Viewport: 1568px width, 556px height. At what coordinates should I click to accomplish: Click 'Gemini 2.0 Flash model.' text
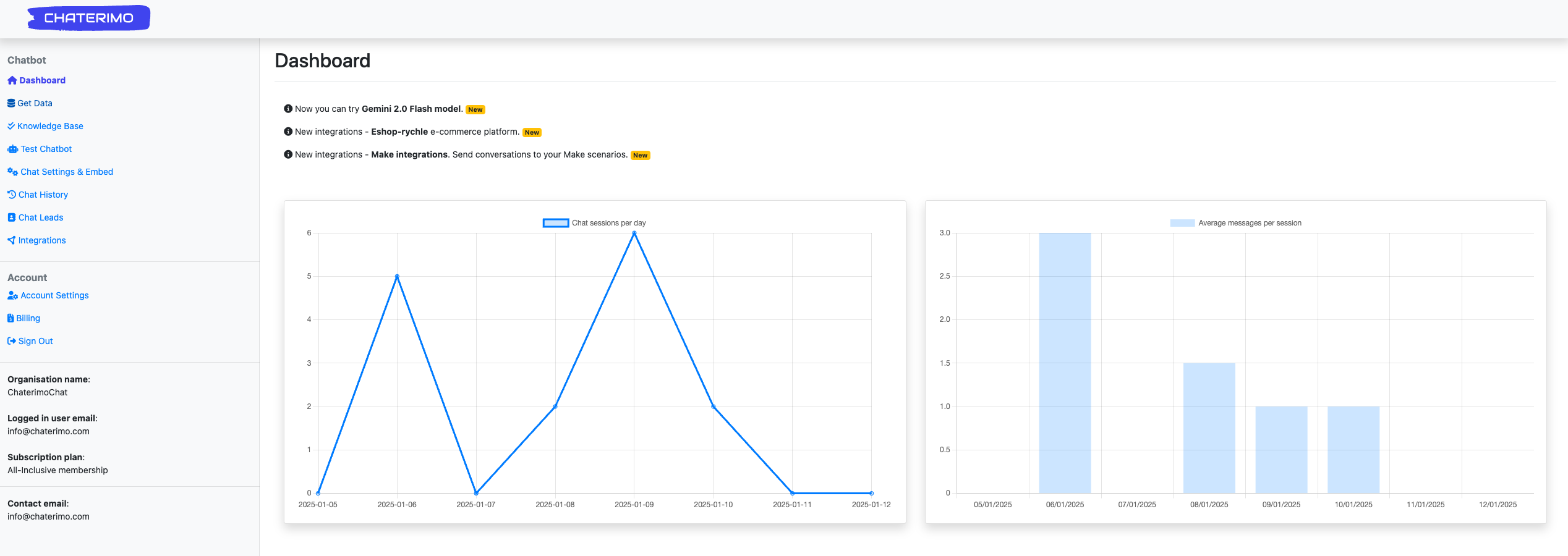tap(412, 109)
